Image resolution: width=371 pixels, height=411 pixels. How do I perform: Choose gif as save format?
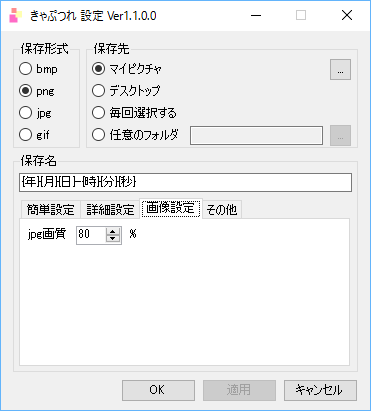pos(34,135)
